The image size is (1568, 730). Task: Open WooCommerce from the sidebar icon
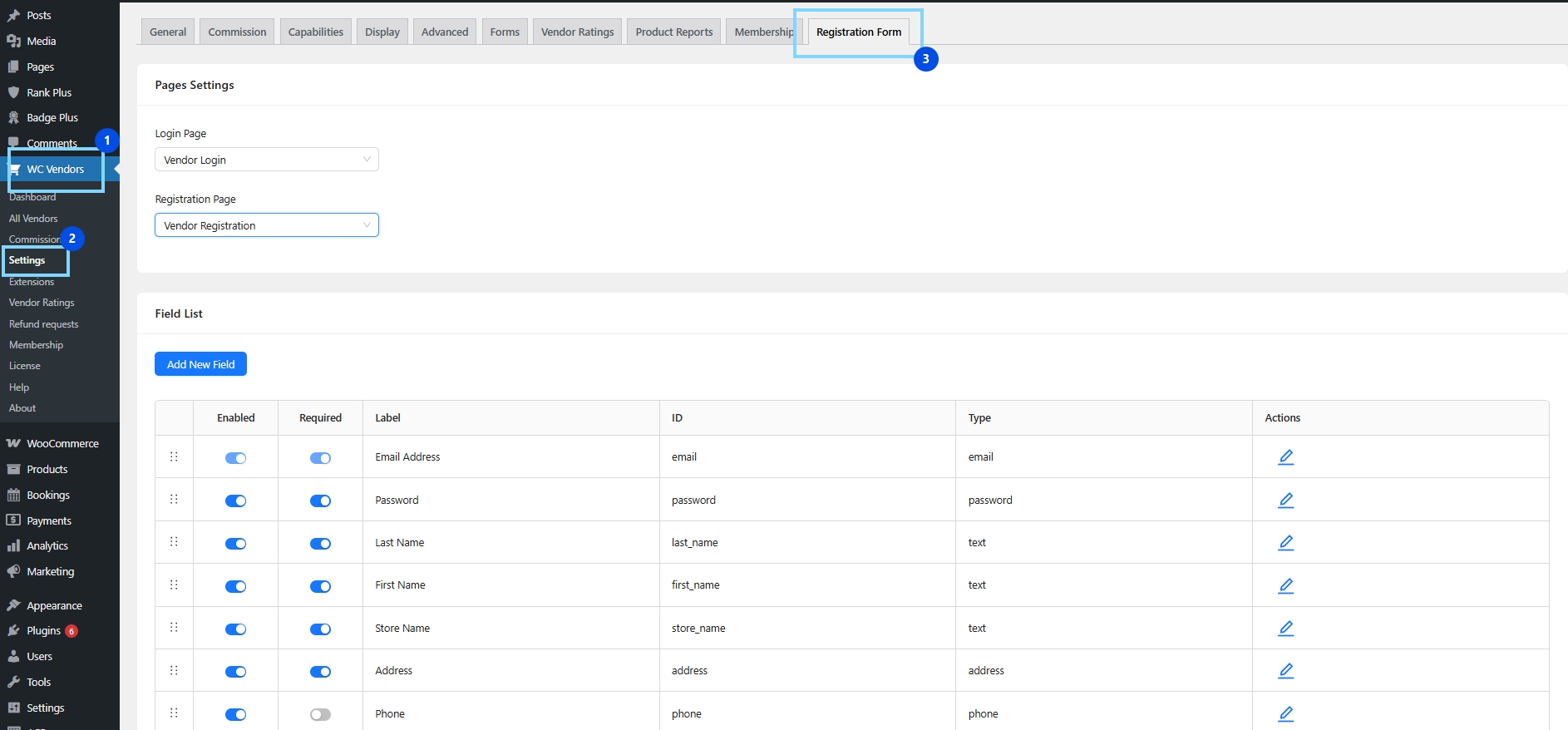[x=13, y=444]
